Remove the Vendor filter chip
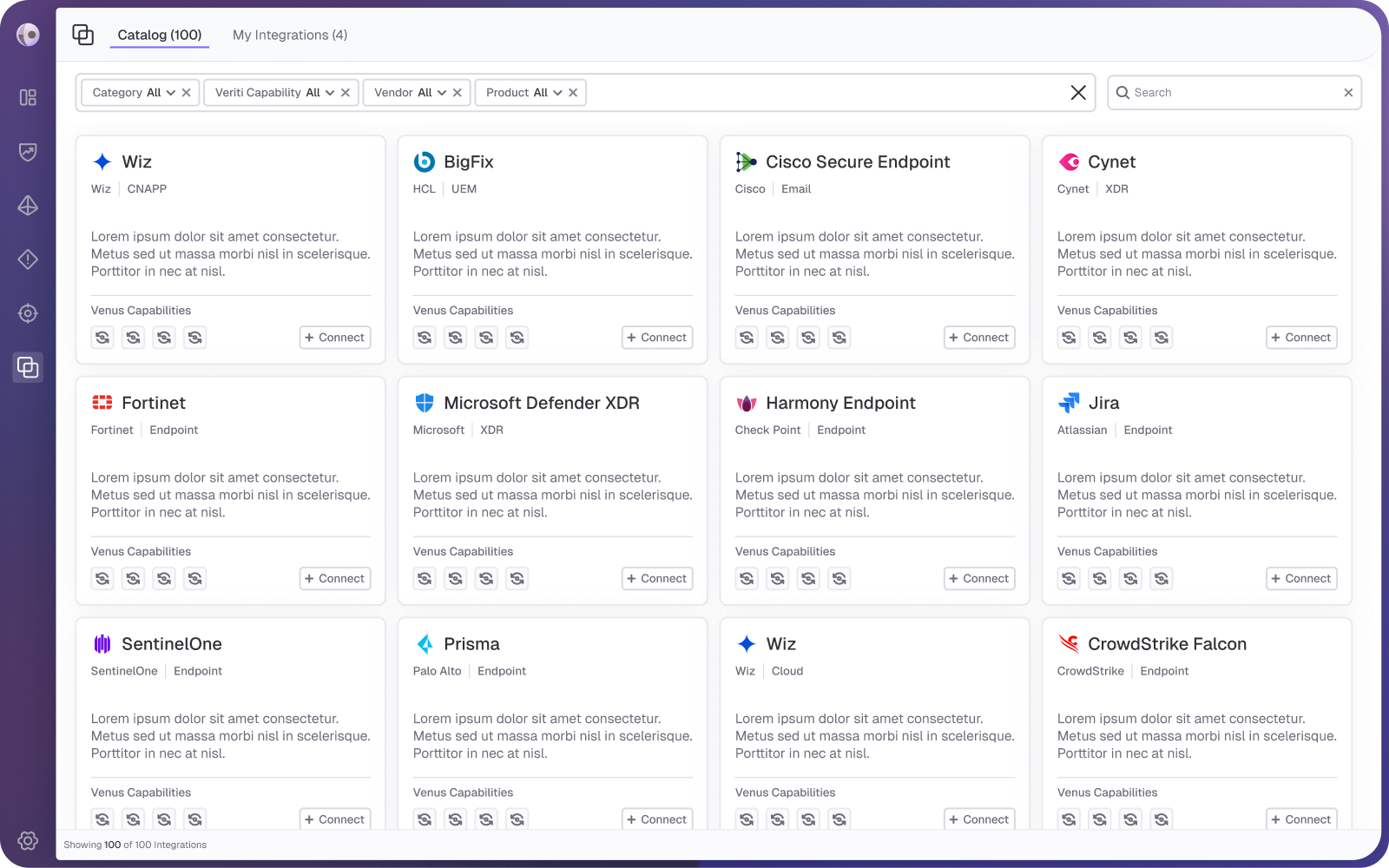The height and width of the screenshot is (868, 1389). [x=458, y=93]
